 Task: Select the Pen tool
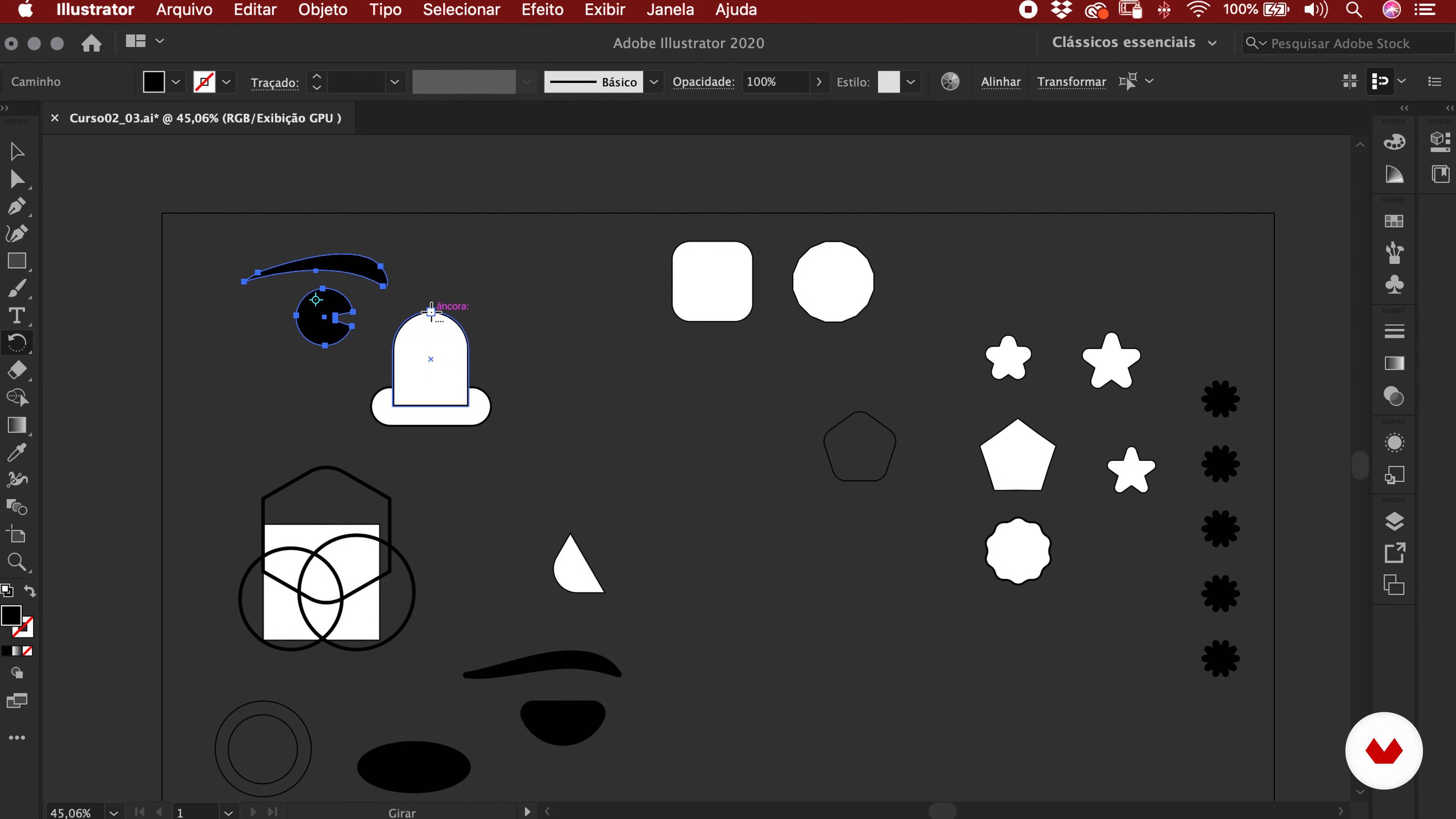[x=16, y=206]
